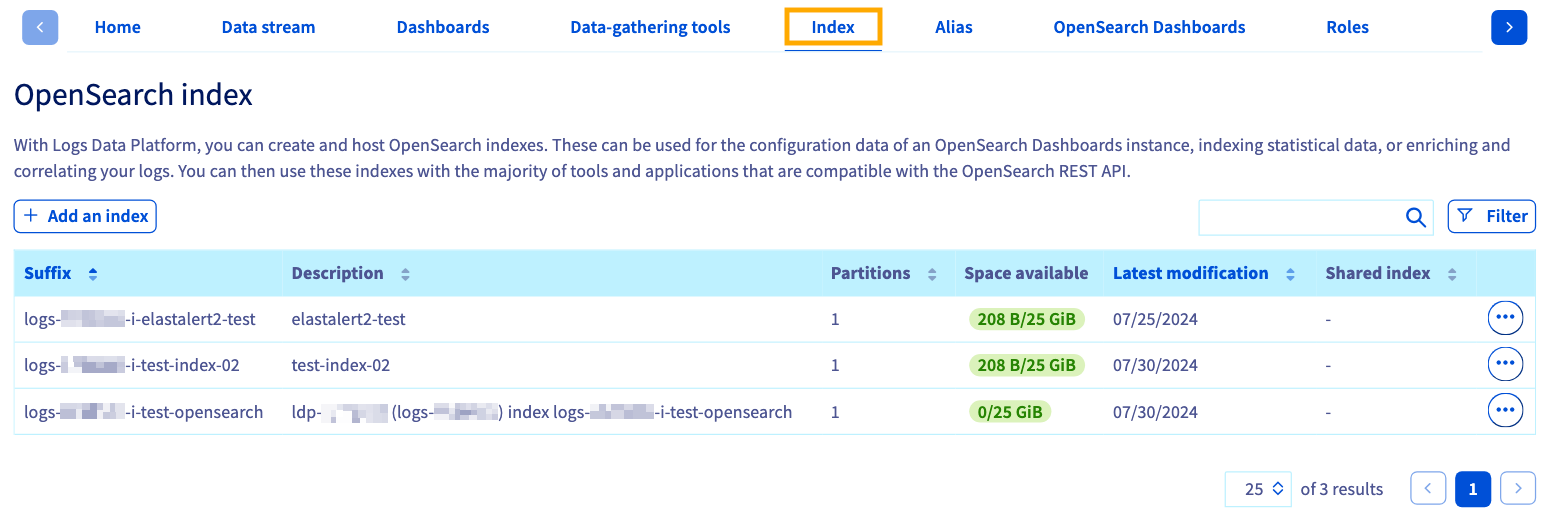Click suffix ending in -i-test-opensearch
Image resolution: width=1545 pixels, height=521 pixels.
point(144,411)
